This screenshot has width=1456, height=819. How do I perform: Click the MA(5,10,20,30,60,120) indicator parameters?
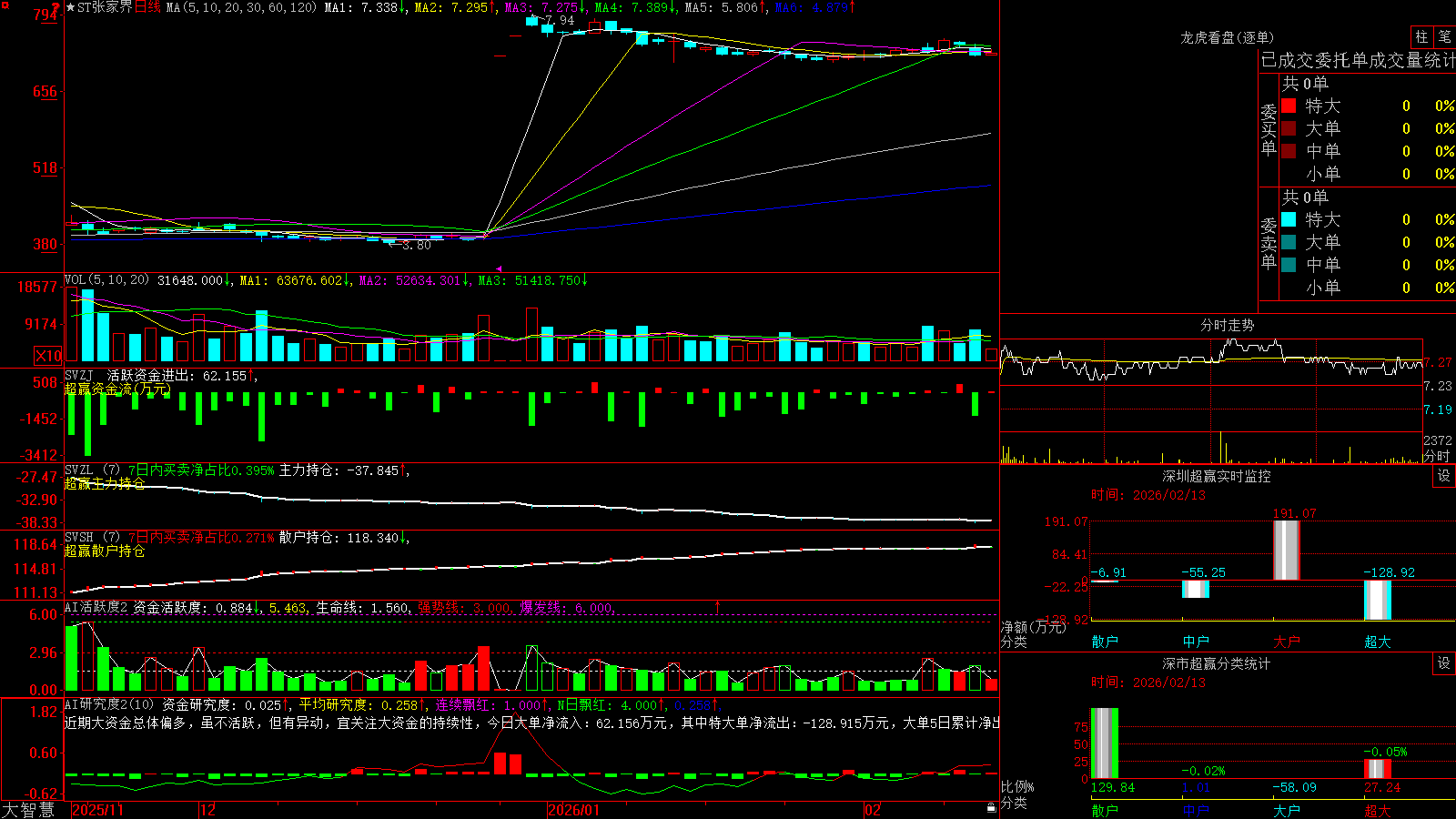click(x=241, y=7)
